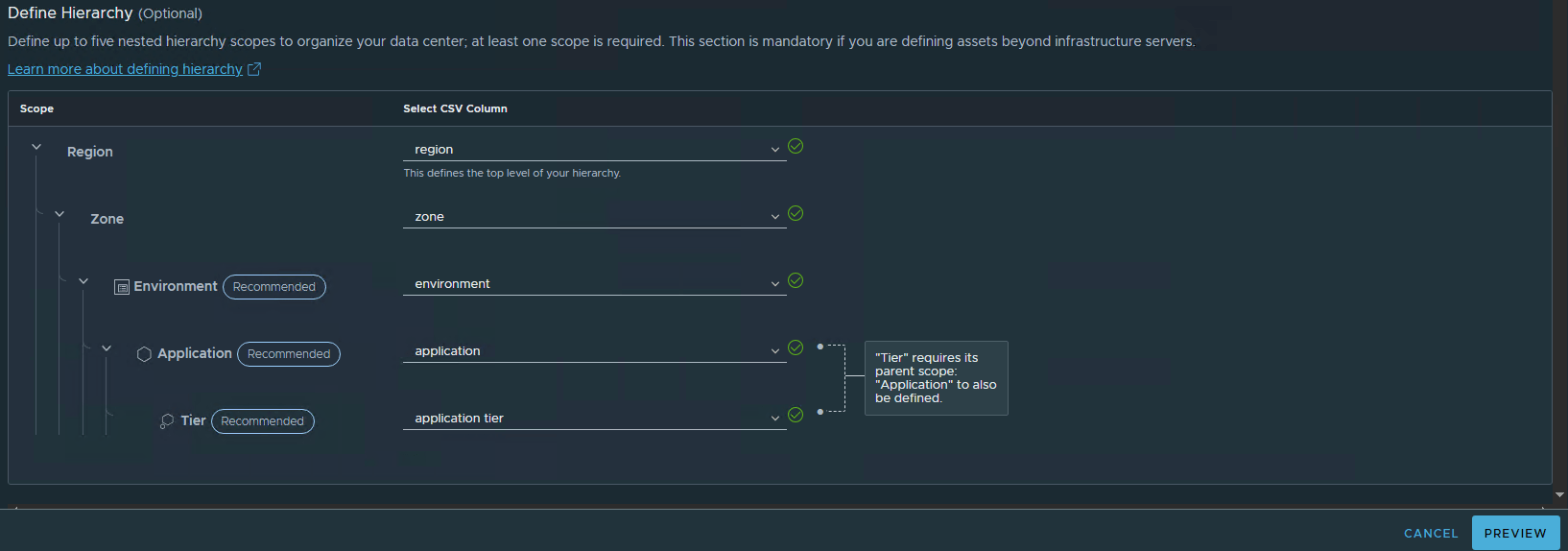Open the zone CSV column dropdown

[595, 217]
